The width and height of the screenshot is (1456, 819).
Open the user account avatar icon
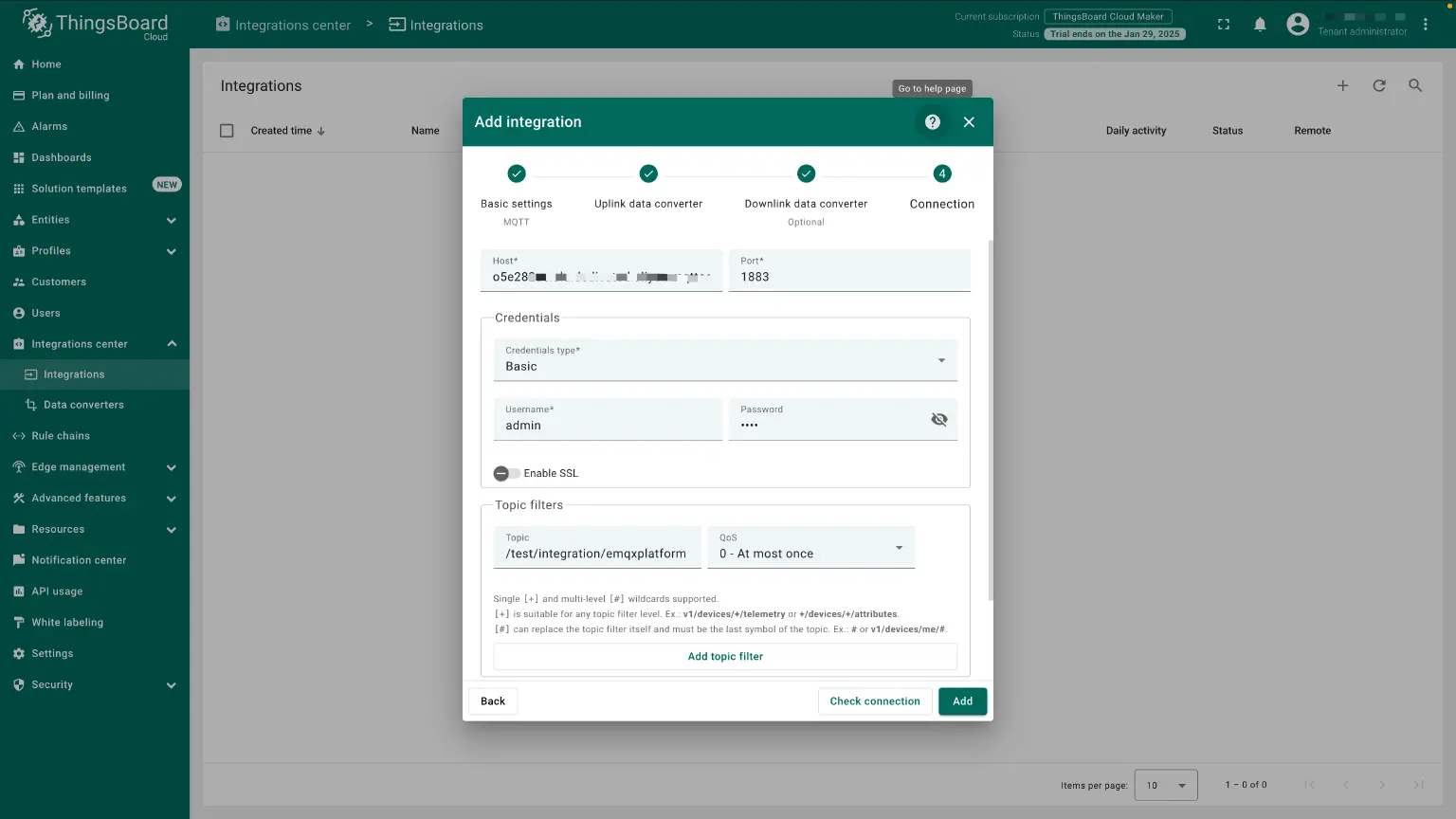point(1298,25)
